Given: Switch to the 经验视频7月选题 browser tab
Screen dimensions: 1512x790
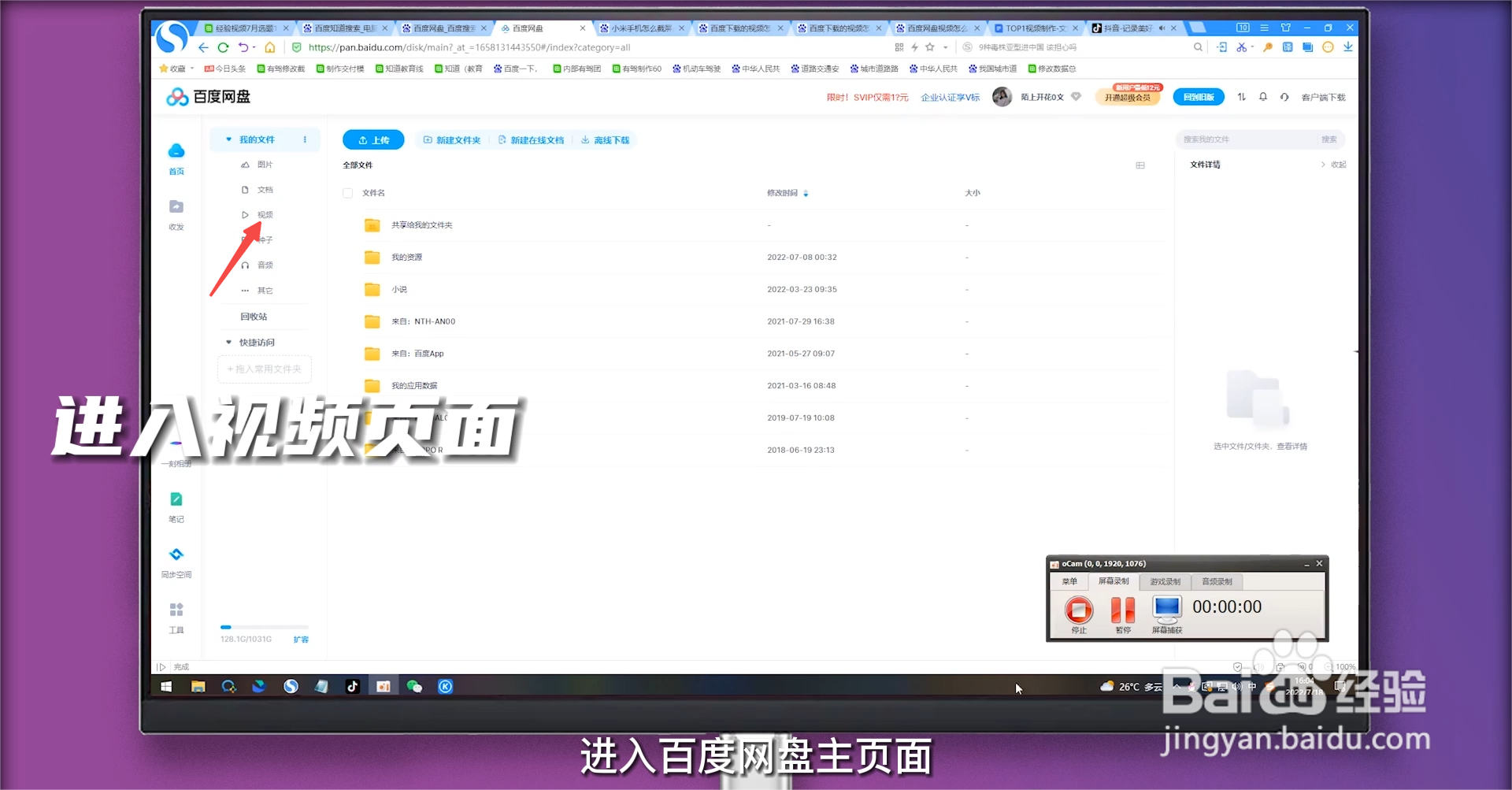Looking at the screenshot, I should pyautogui.click(x=246, y=28).
